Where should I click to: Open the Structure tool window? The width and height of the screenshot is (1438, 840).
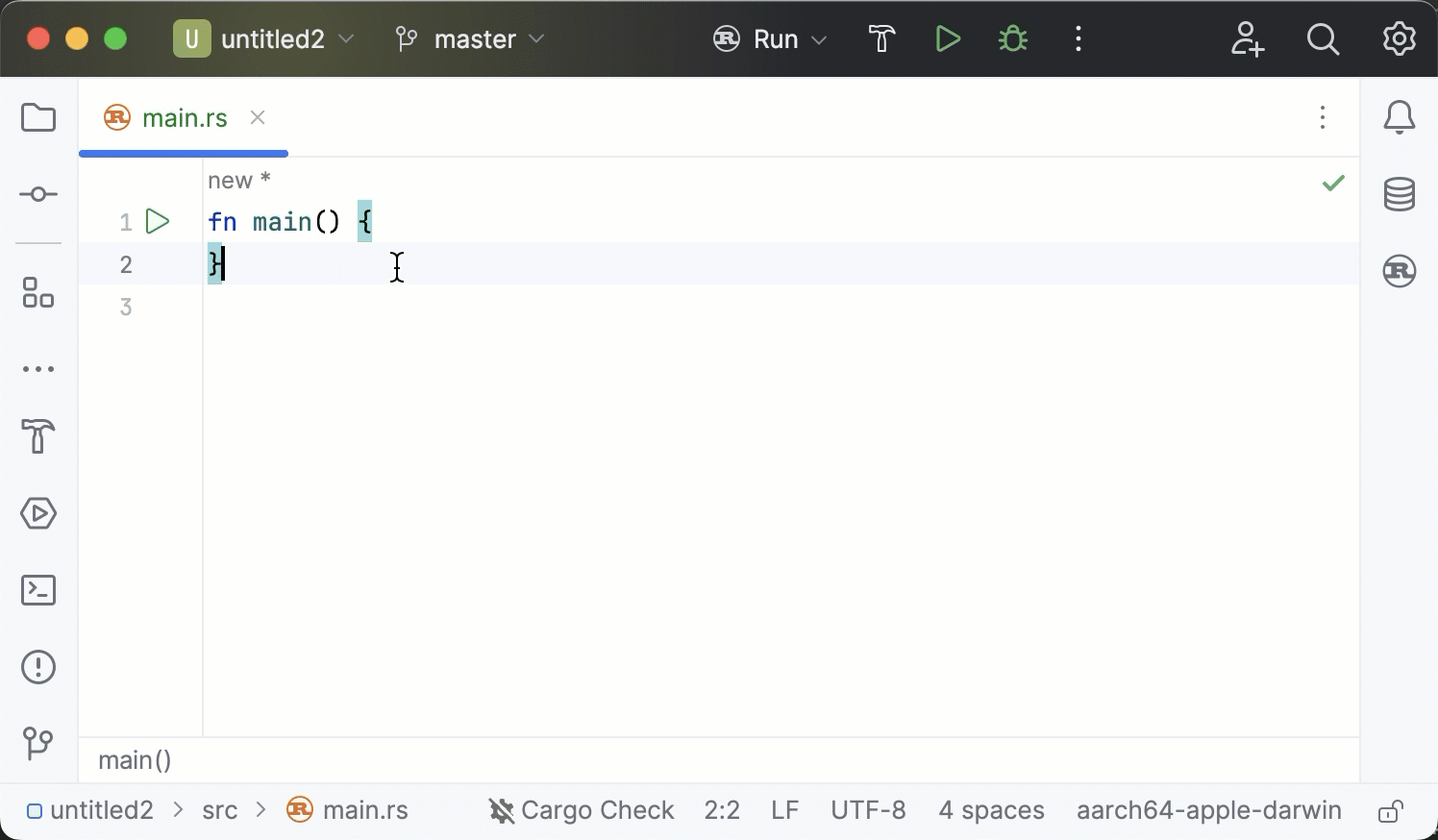pyautogui.click(x=38, y=293)
